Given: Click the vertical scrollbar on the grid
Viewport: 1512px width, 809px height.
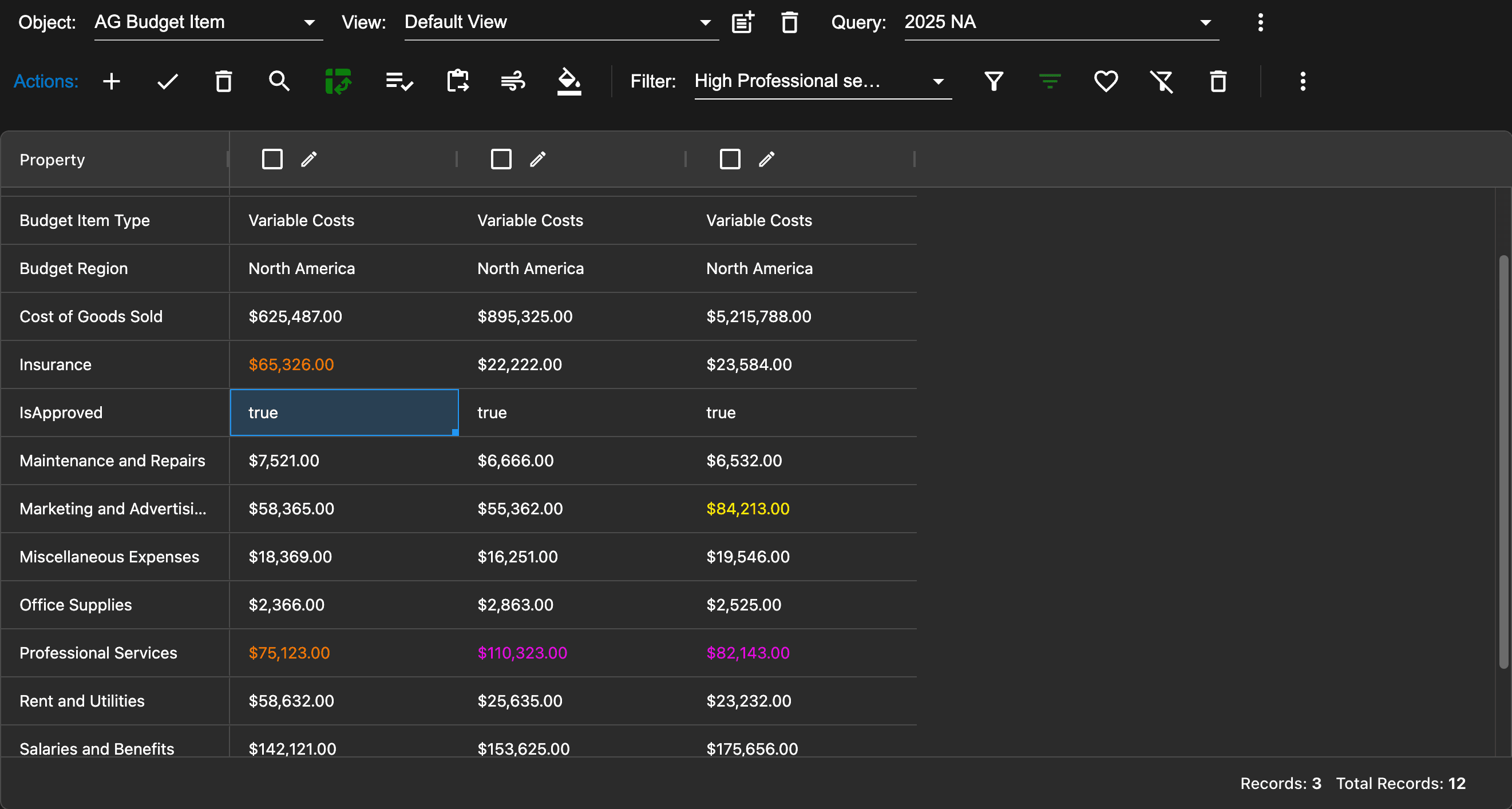Looking at the screenshot, I should coord(1503,461).
